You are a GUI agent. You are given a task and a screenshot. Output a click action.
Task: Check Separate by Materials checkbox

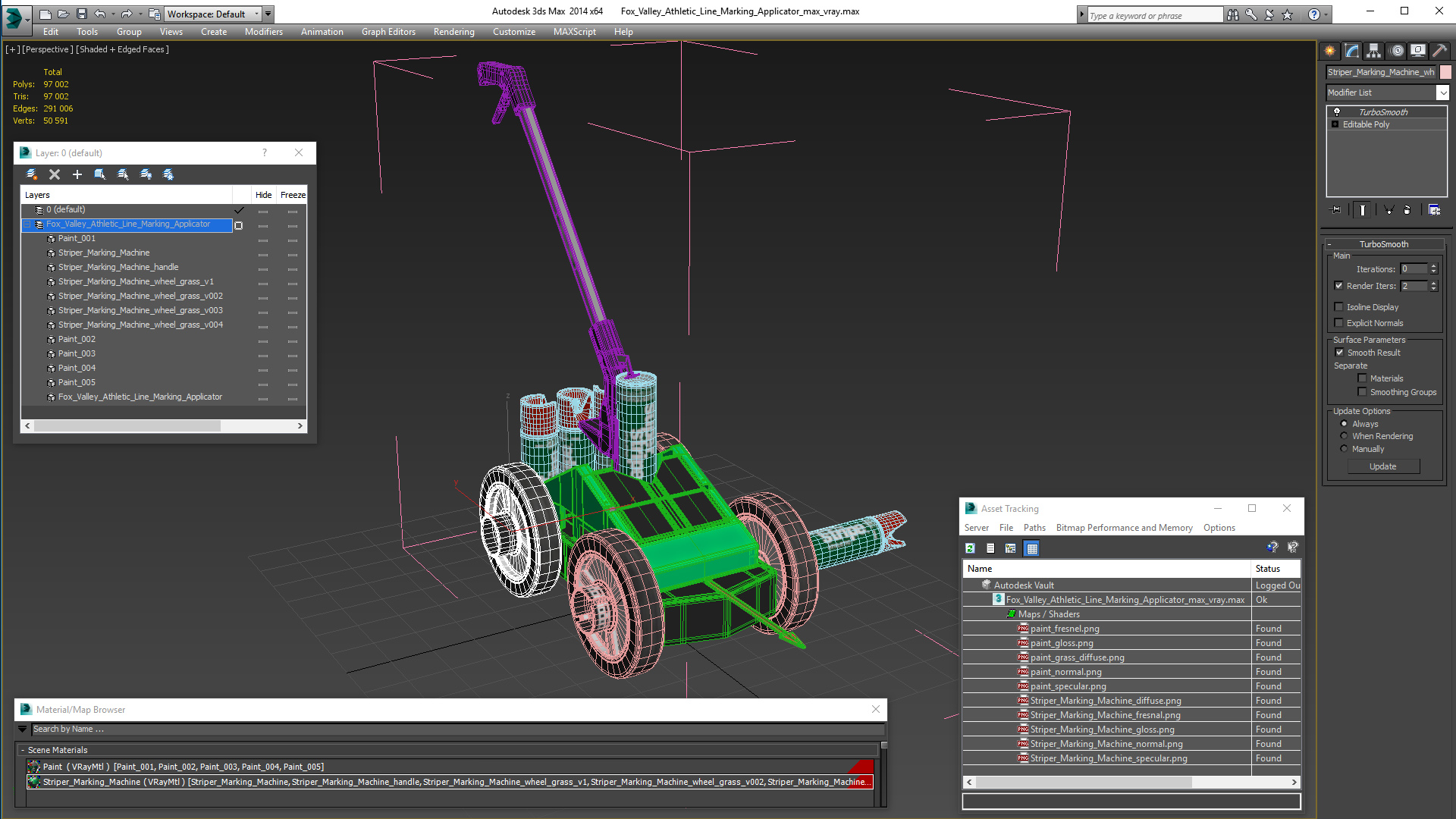(1362, 378)
